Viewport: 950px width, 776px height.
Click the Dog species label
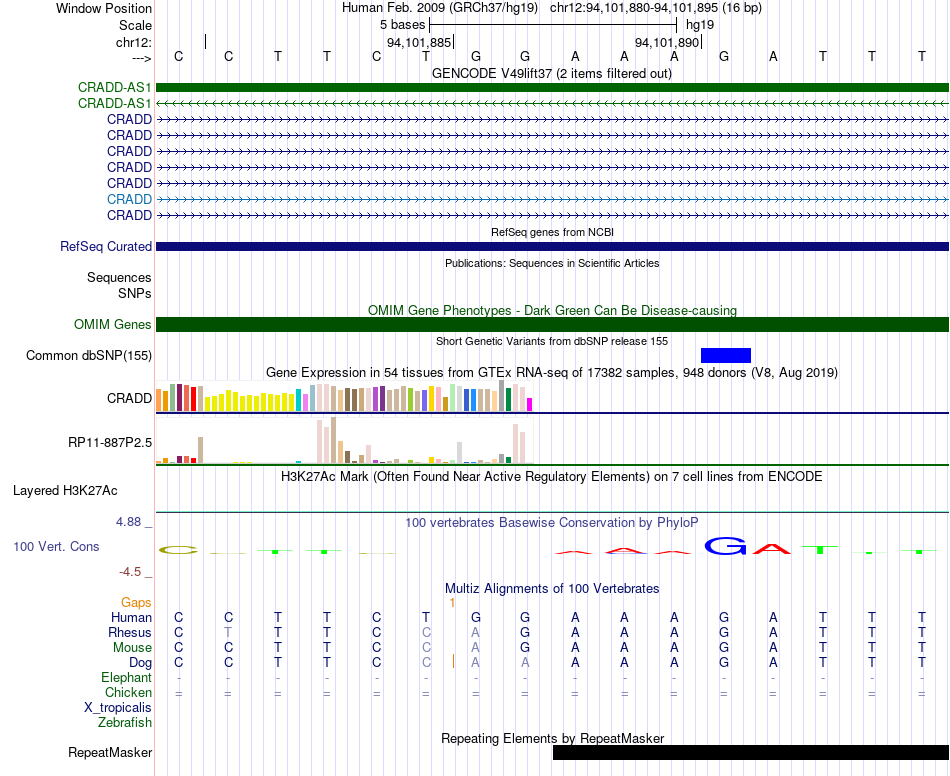point(141,663)
